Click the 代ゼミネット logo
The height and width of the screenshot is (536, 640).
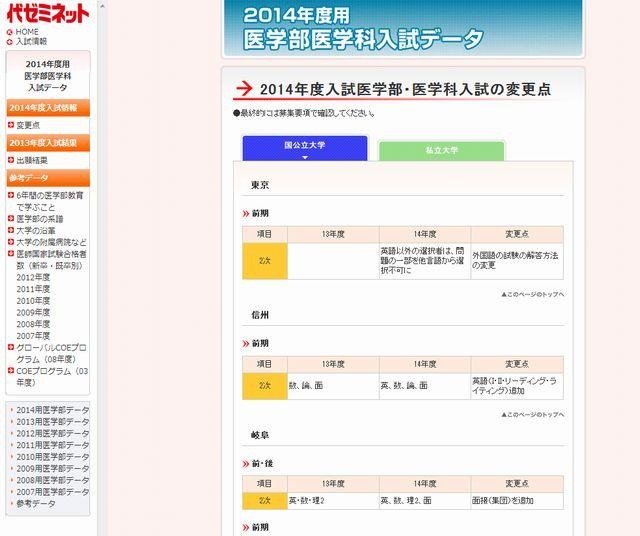48,13
